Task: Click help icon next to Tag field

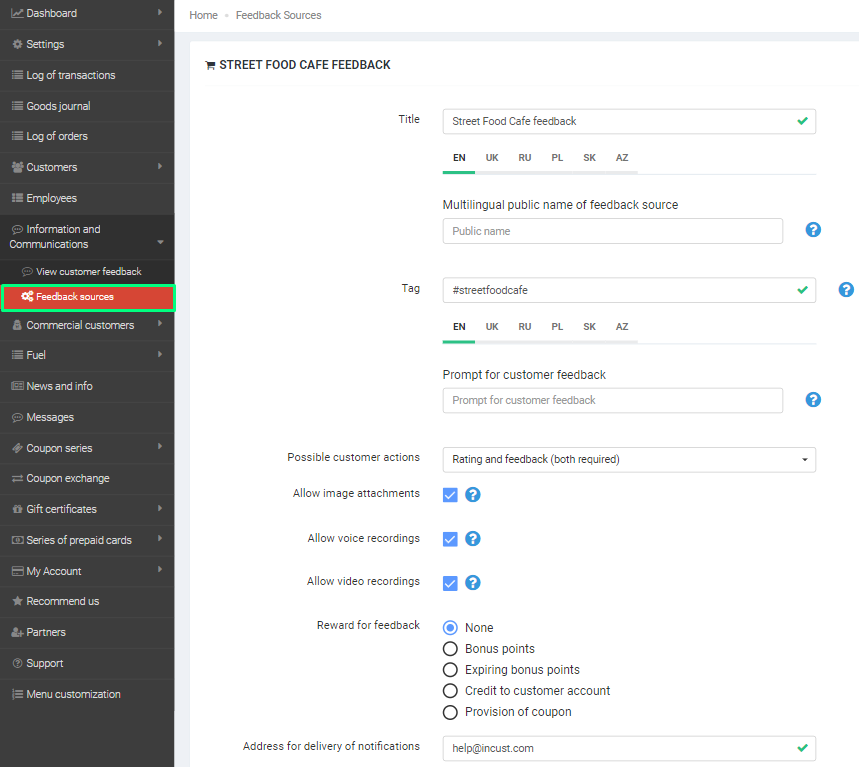Action: pyautogui.click(x=846, y=290)
